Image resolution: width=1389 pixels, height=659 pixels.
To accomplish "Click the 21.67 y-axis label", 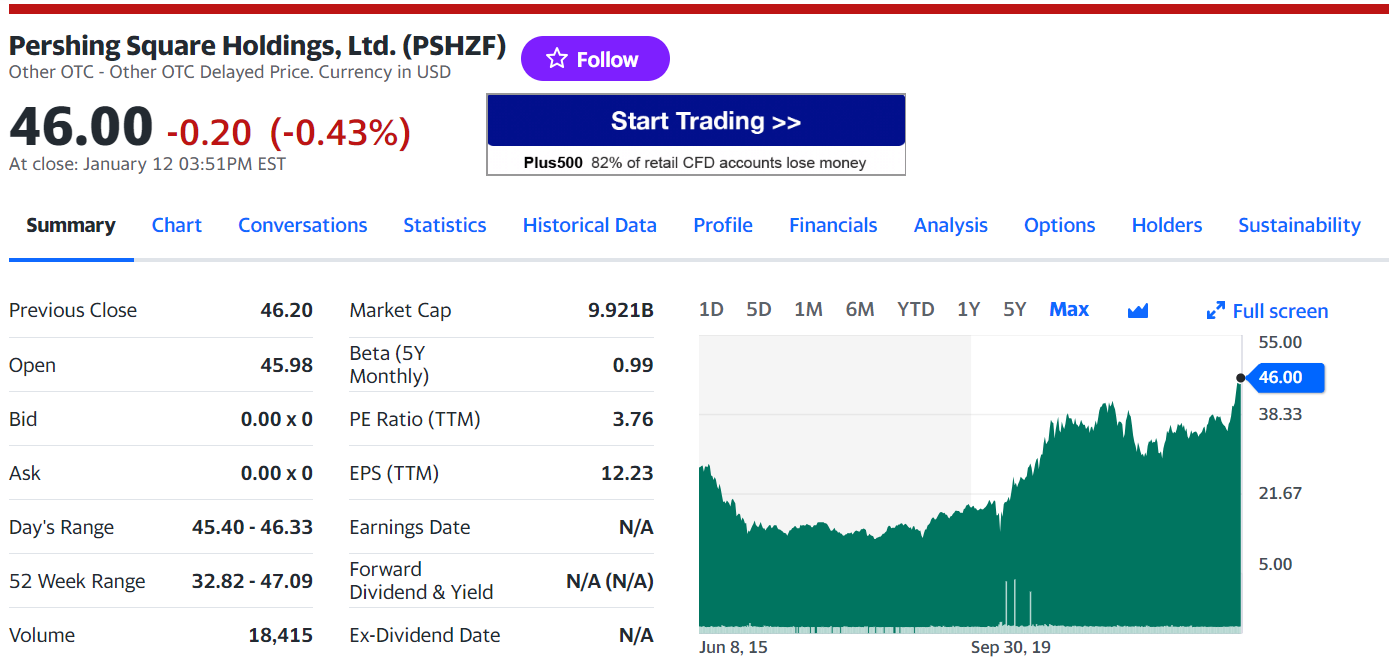I will pyautogui.click(x=1280, y=493).
